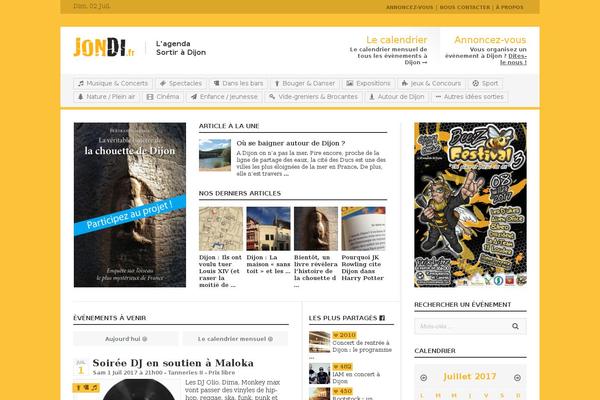Viewport: 600px width, 400px height.
Task: Open the Musique & Concerts category
Action: pos(113,83)
